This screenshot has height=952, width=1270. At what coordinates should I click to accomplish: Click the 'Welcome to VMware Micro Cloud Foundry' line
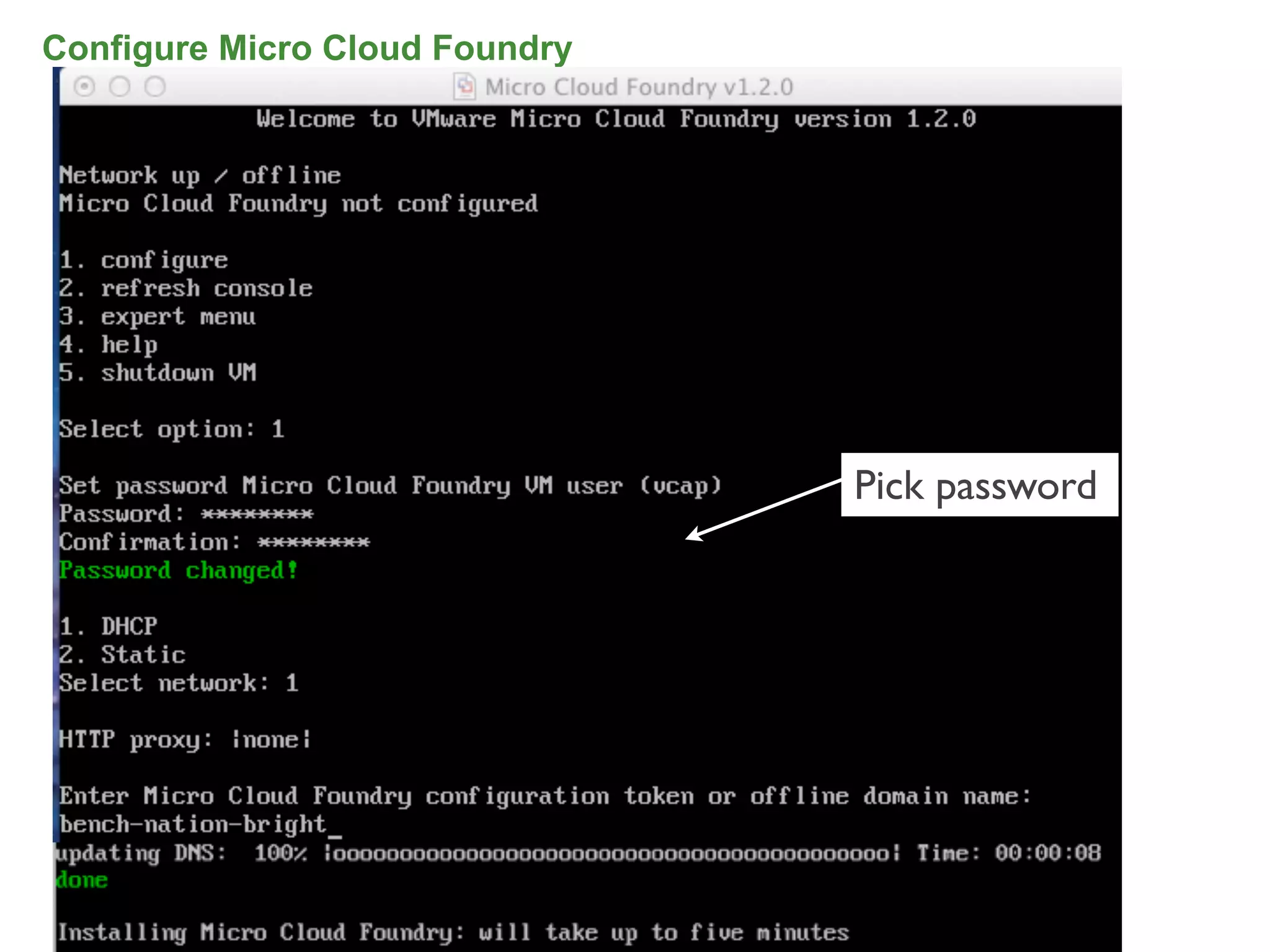(x=616, y=119)
